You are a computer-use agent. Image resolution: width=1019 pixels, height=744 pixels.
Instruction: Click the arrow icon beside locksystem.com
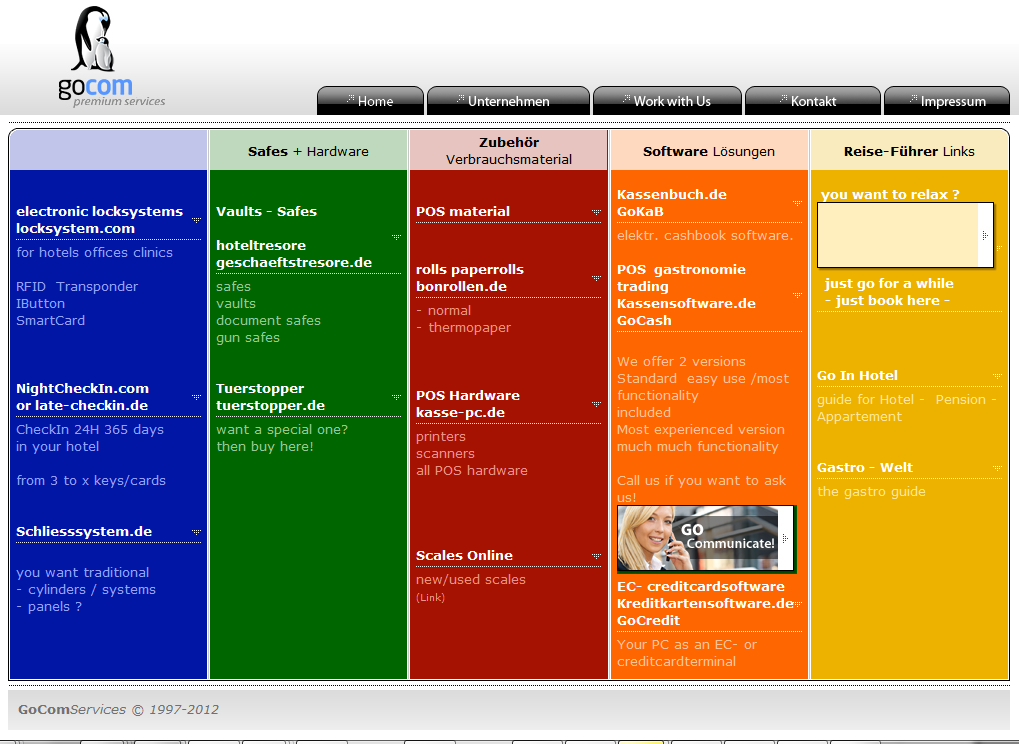coord(196,219)
